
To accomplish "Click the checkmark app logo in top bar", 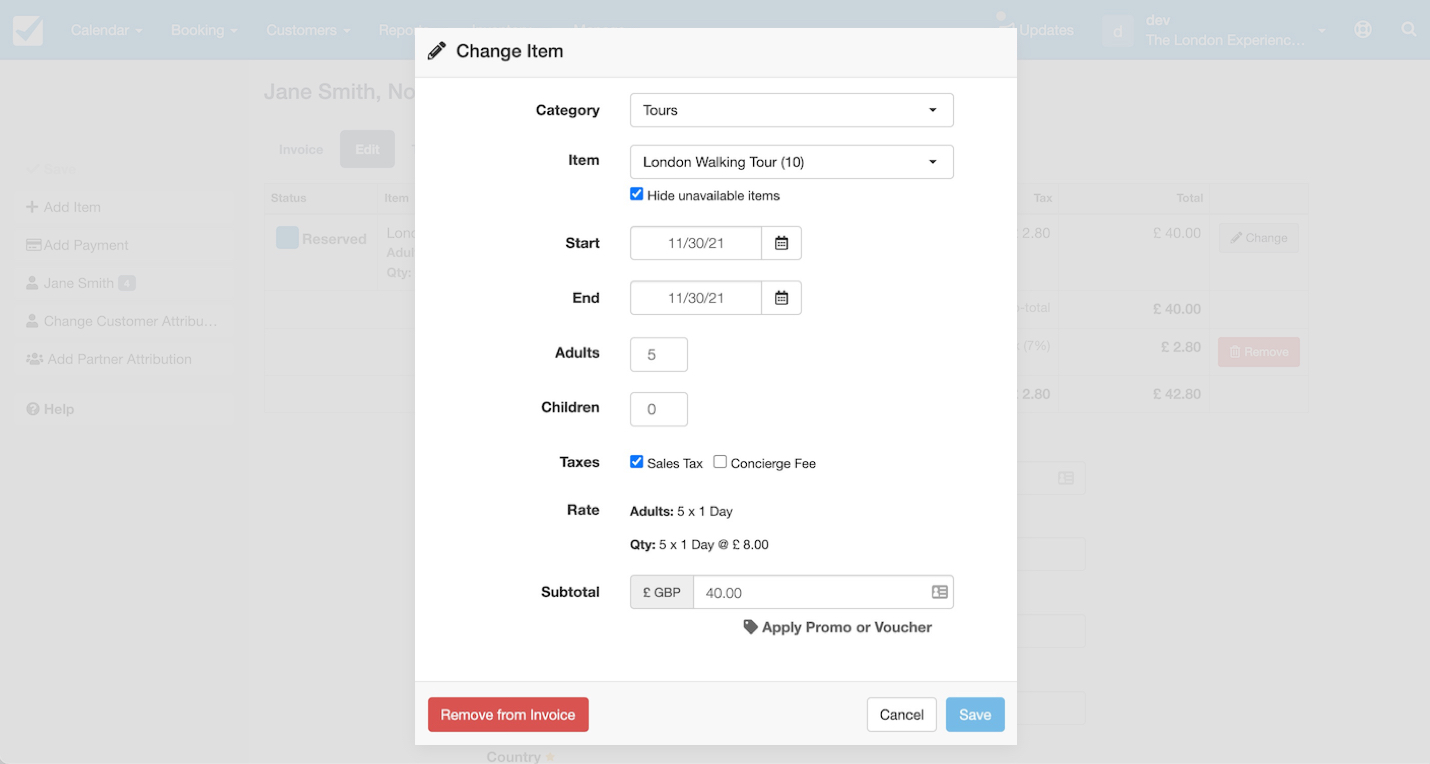I will coord(28,30).
